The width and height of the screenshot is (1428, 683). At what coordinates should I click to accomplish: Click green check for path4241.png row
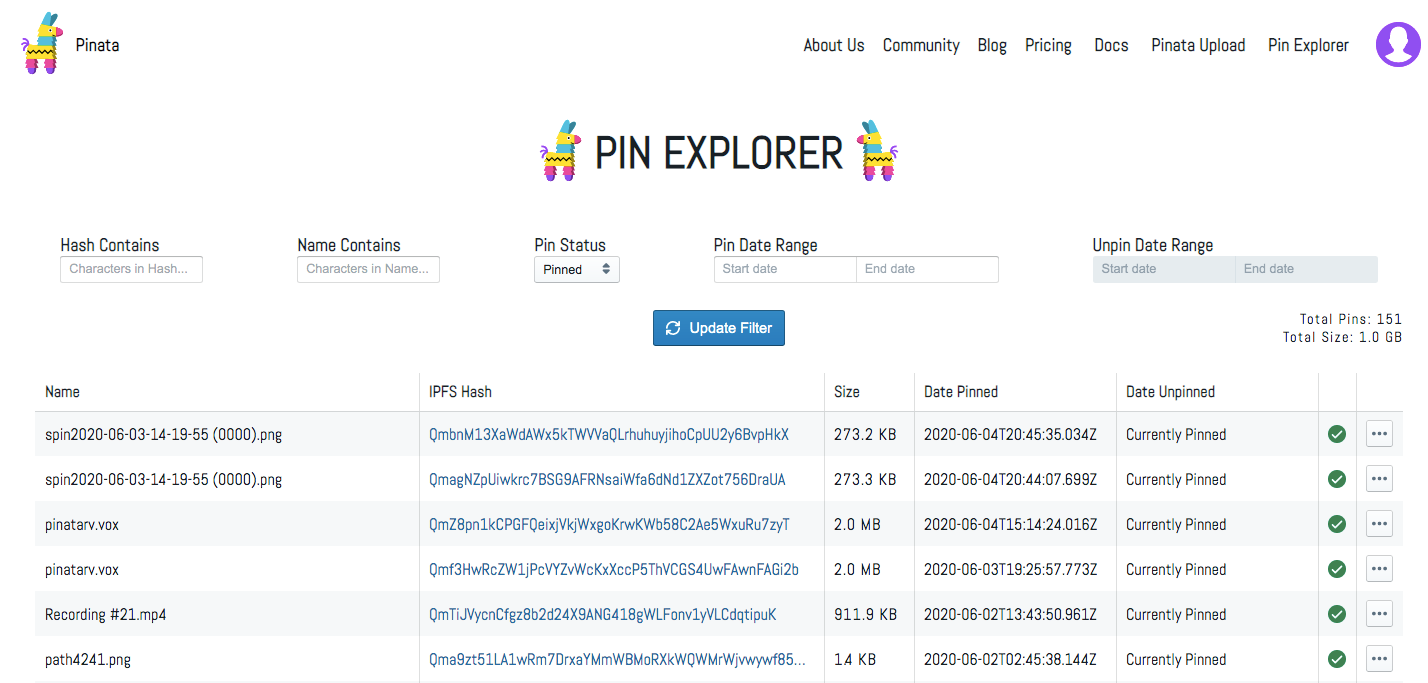1337,659
